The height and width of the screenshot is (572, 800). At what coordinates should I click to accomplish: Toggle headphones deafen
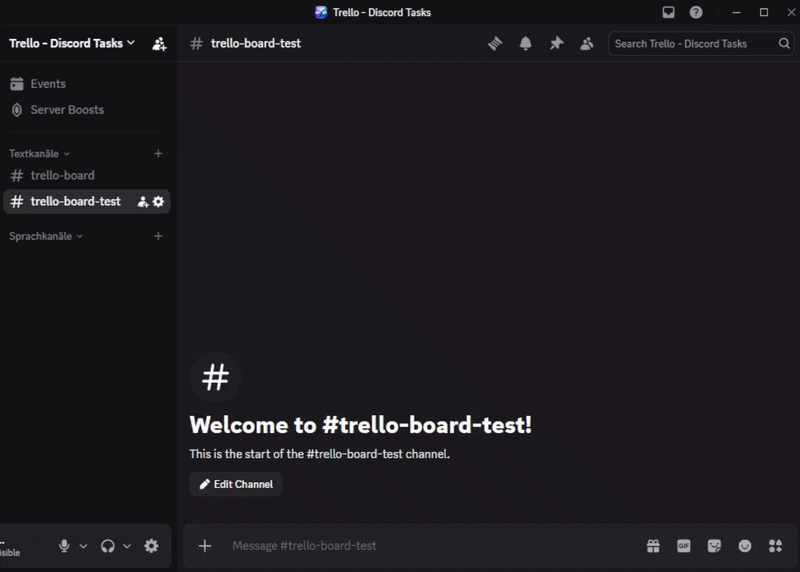click(108, 546)
